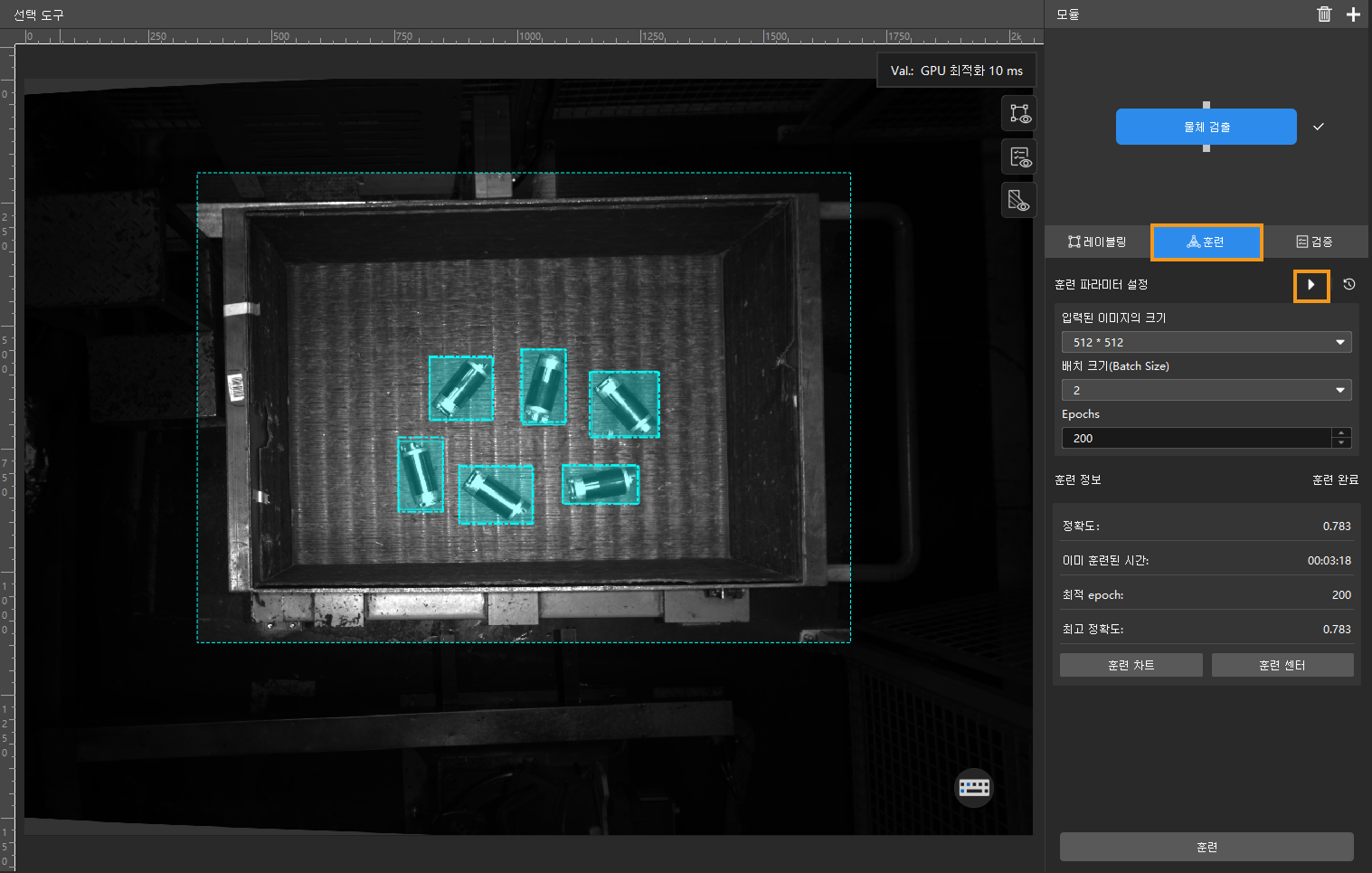Open the input image size 512 * 512 dropdown

(1206, 342)
